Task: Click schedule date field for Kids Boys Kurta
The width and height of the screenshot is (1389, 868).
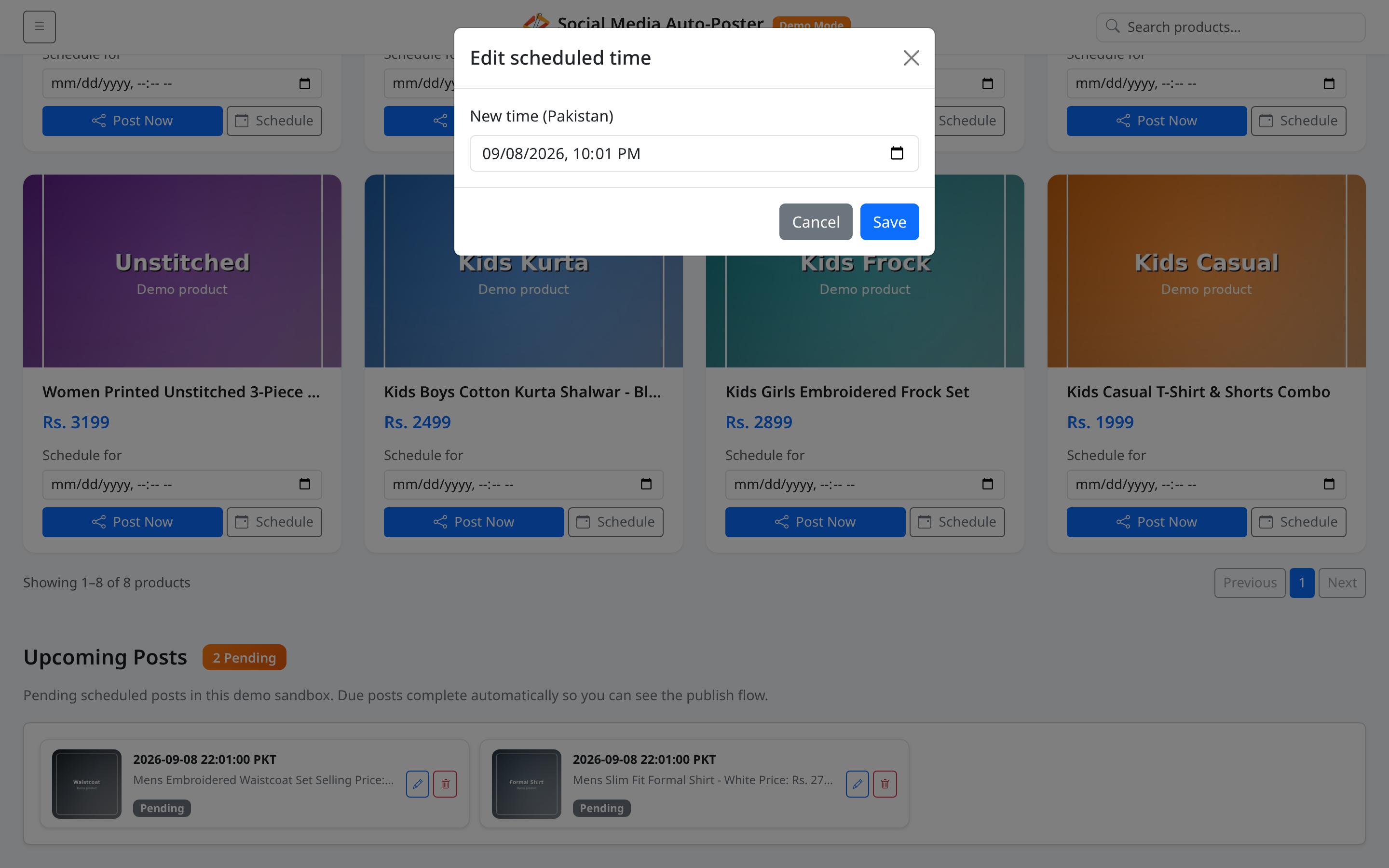Action: (523, 485)
